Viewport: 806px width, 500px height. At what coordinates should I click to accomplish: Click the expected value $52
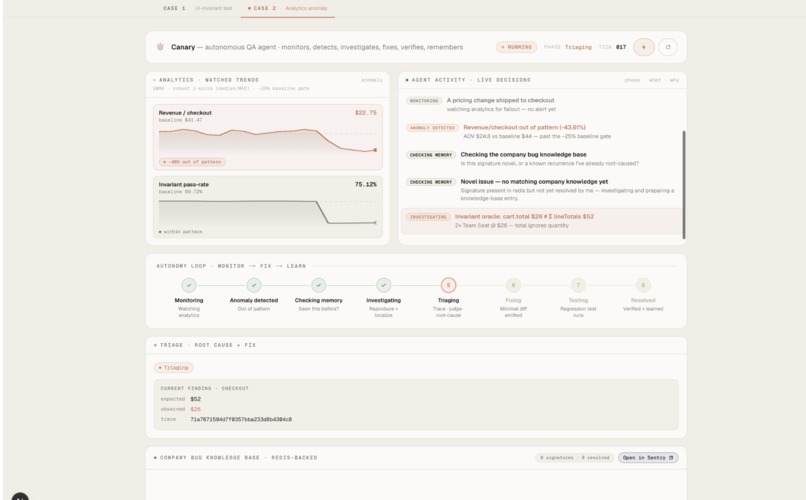pyautogui.click(x=195, y=399)
